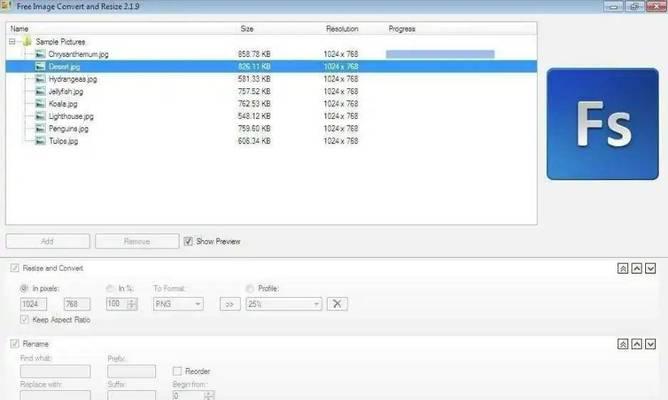Sort by the Resolution column header
This screenshot has height=400, width=668.
tap(342, 29)
